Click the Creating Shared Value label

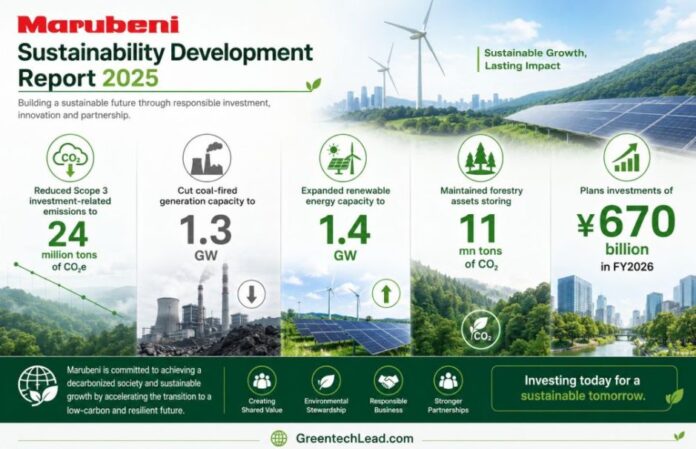point(262,406)
